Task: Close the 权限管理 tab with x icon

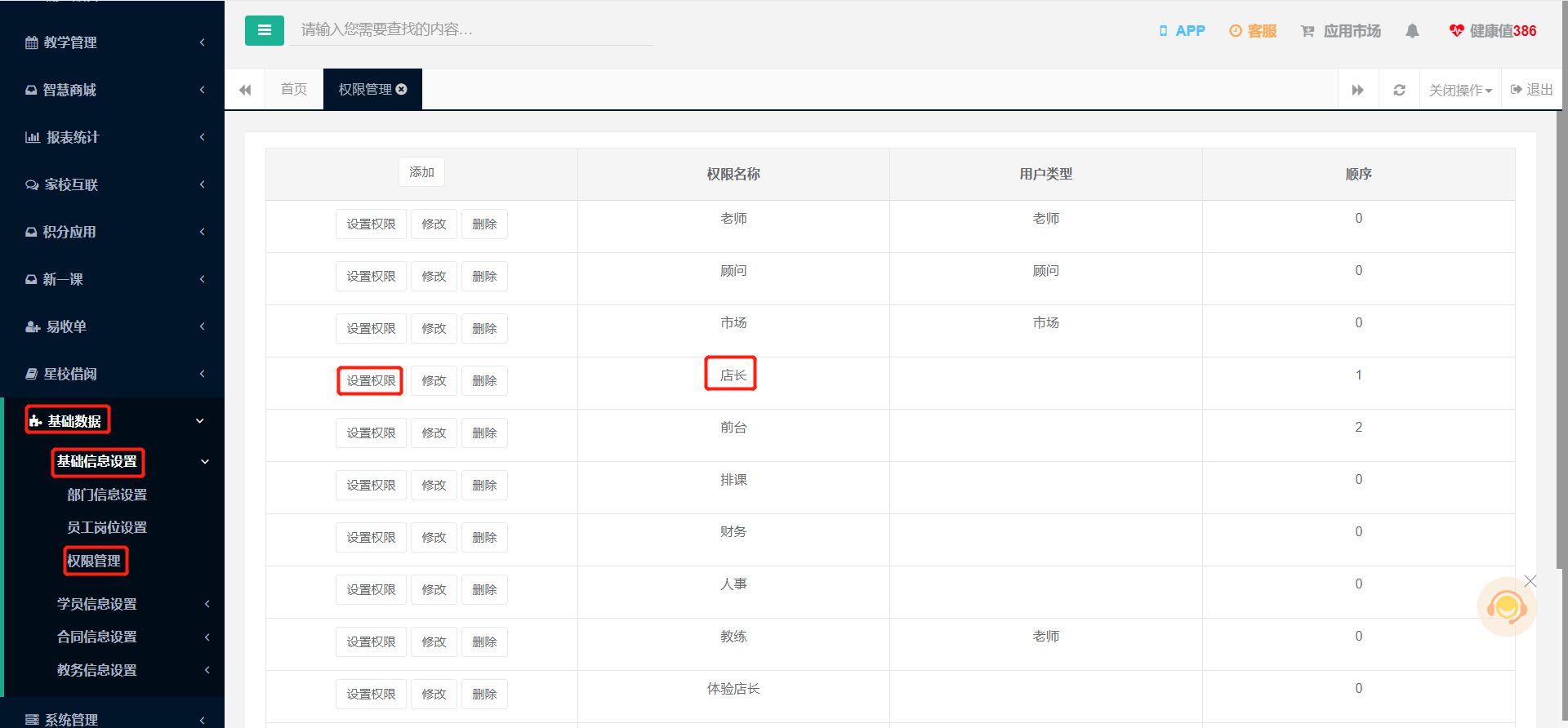Action: (402, 89)
